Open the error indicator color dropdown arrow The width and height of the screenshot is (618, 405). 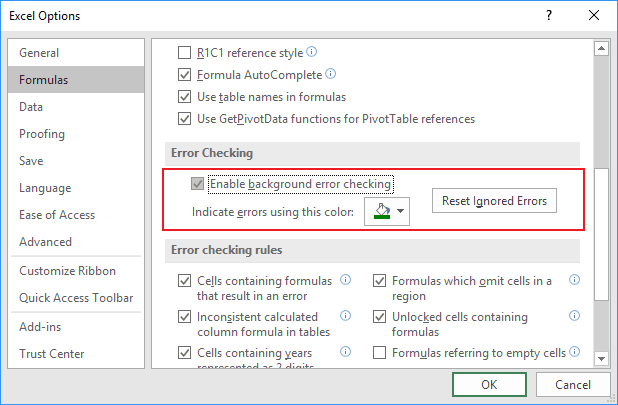pyautogui.click(x=401, y=212)
